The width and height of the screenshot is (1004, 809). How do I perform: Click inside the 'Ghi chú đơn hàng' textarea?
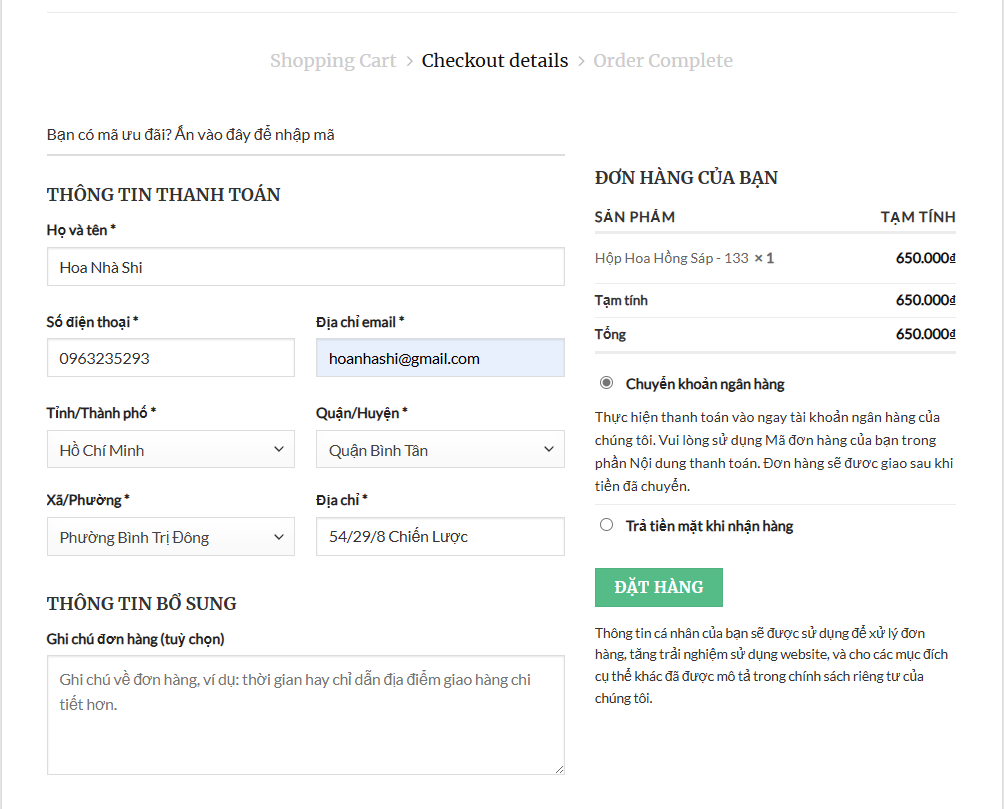(305, 715)
